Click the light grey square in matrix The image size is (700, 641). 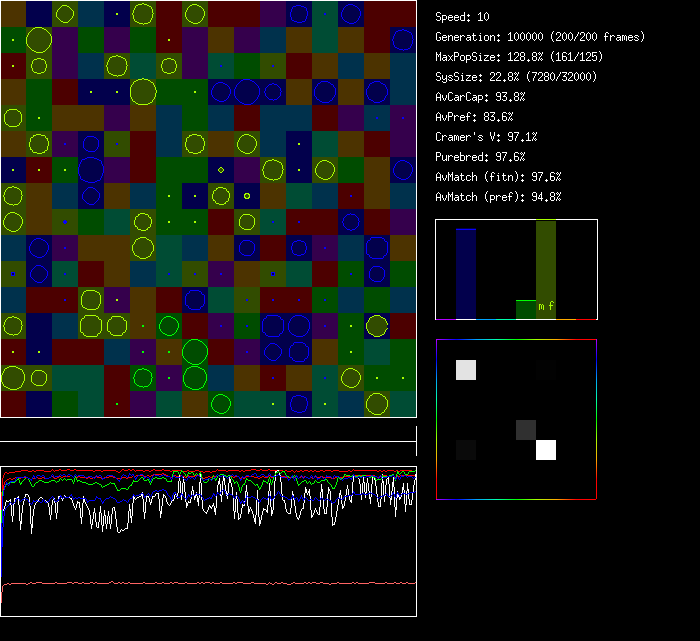pyautogui.click(x=466, y=370)
